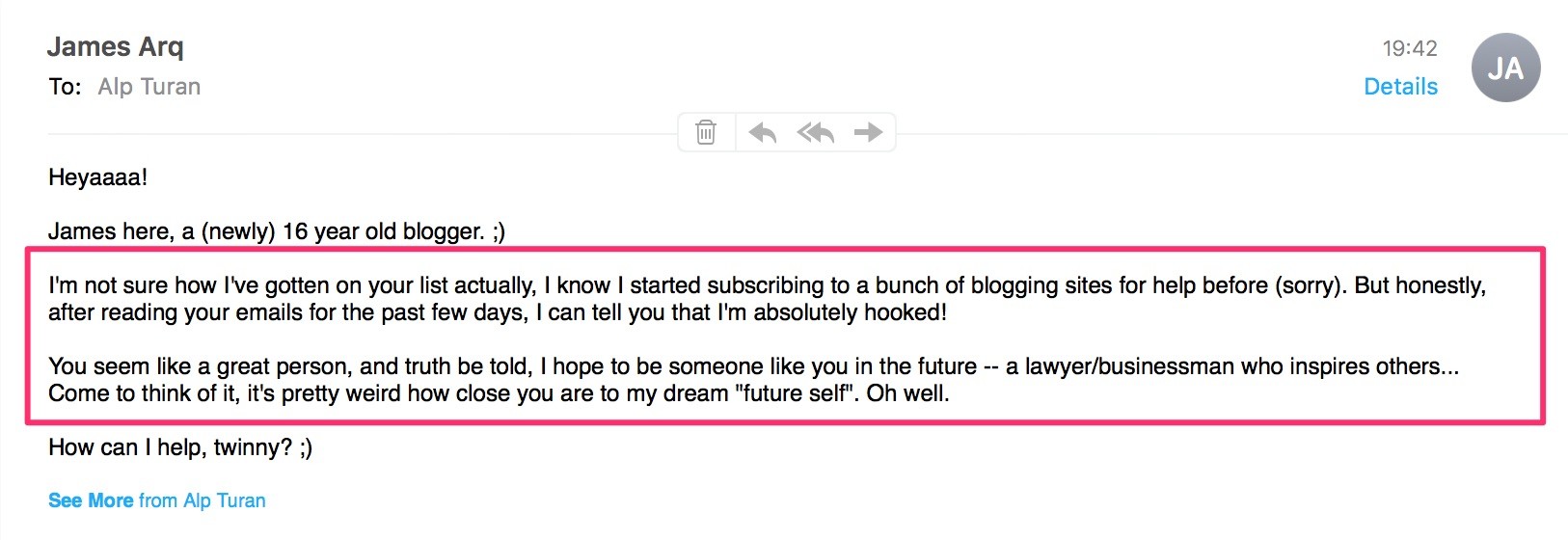Click the line starting "Come to think of it"
The height and width of the screenshot is (540, 1568).
coord(498,393)
